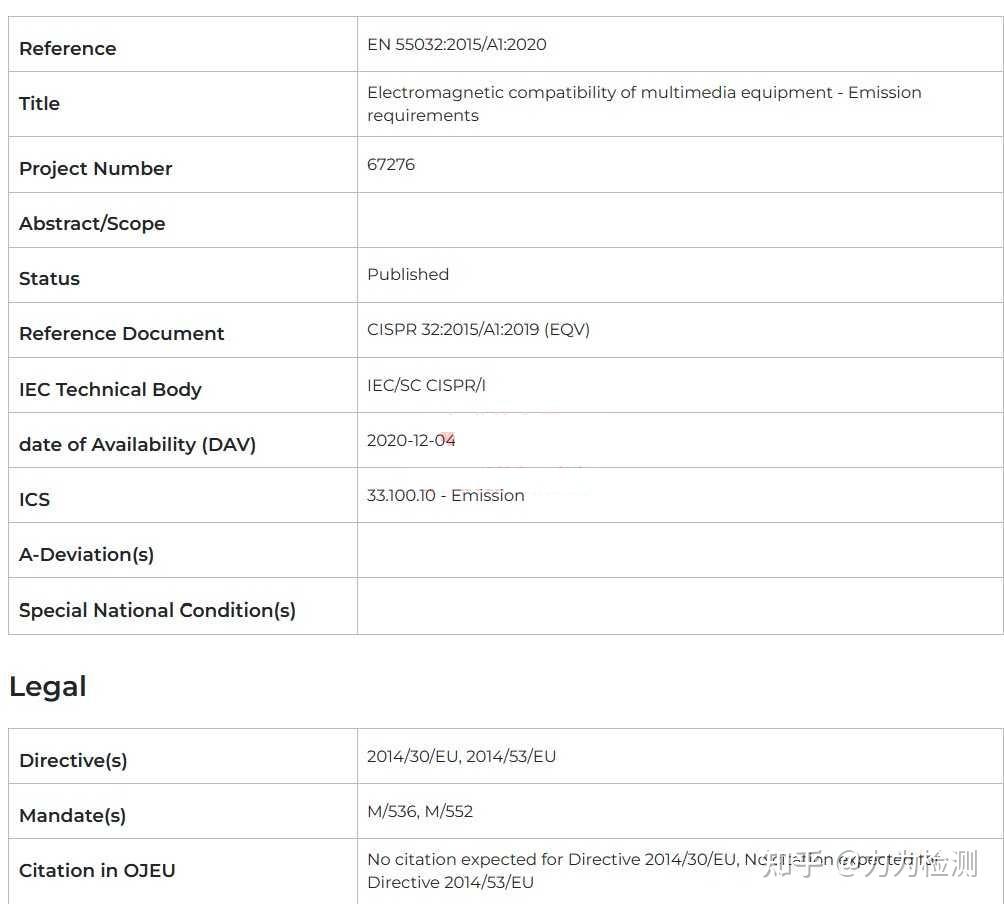This screenshot has width=1004, height=904.
Task: Click the A-Deviation(s) row label
Action: [86, 554]
